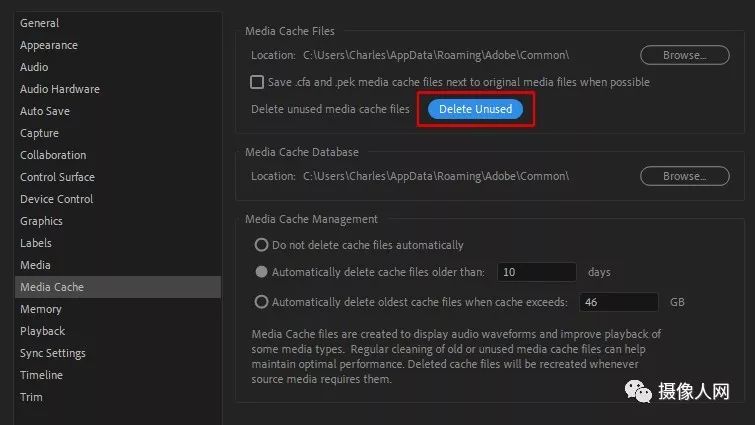
Task: Select Collaboration in the sidebar
Action: [x=53, y=155]
